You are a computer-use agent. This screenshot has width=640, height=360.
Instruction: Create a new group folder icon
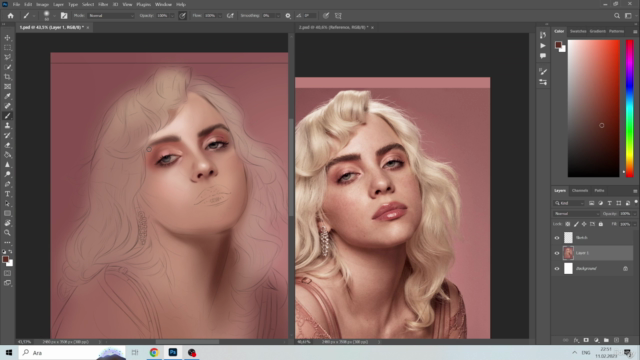pos(606,340)
